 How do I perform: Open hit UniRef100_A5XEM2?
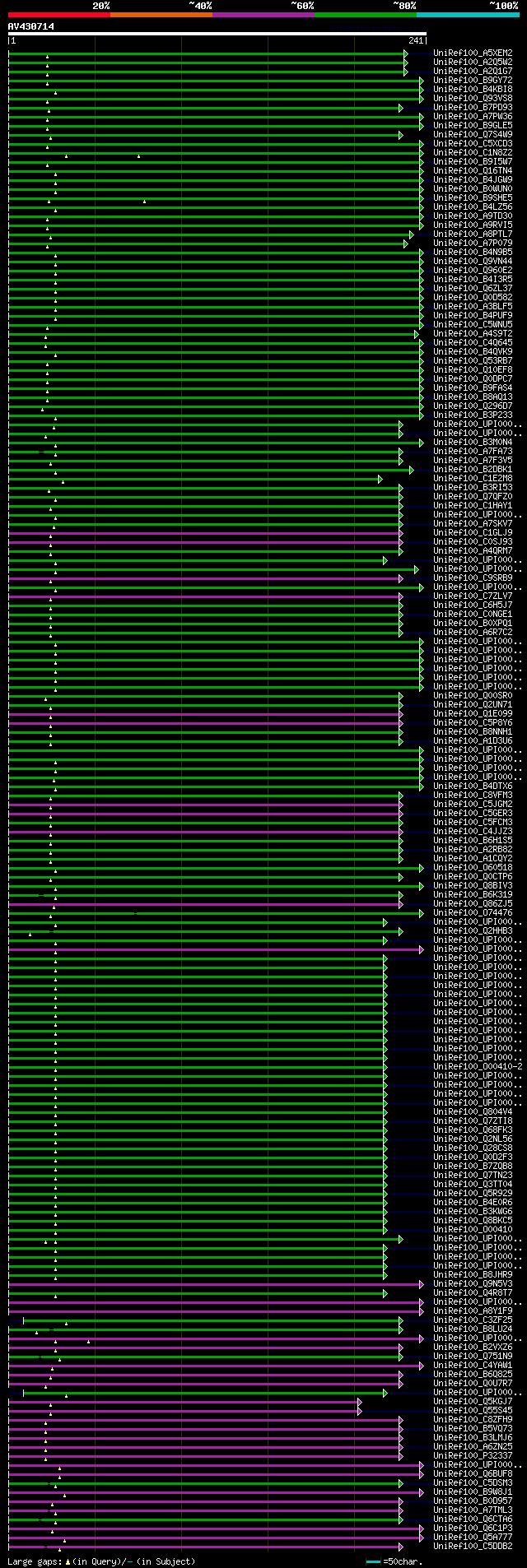(x=473, y=53)
